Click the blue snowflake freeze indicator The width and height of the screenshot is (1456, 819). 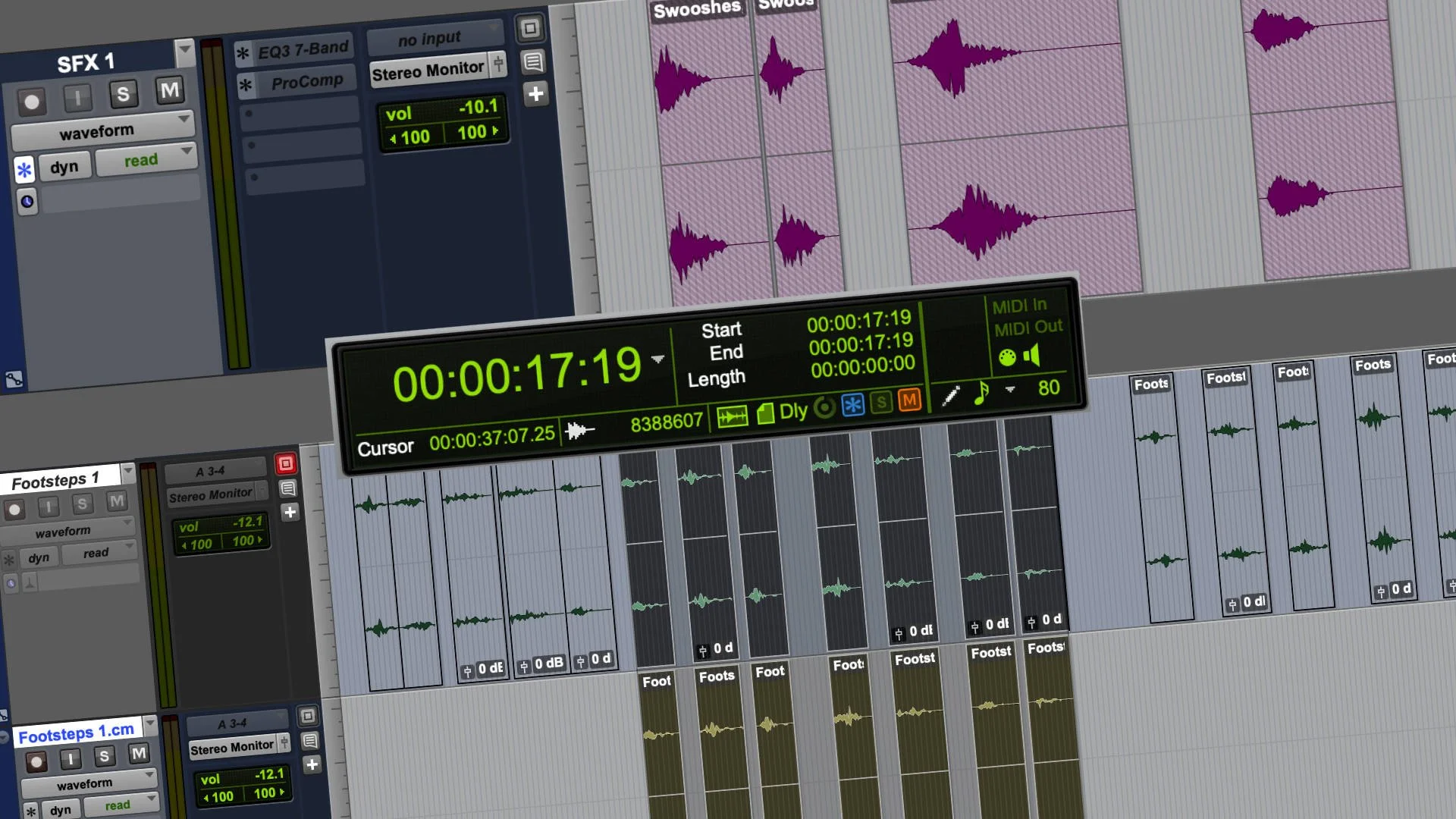pos(853,405)
